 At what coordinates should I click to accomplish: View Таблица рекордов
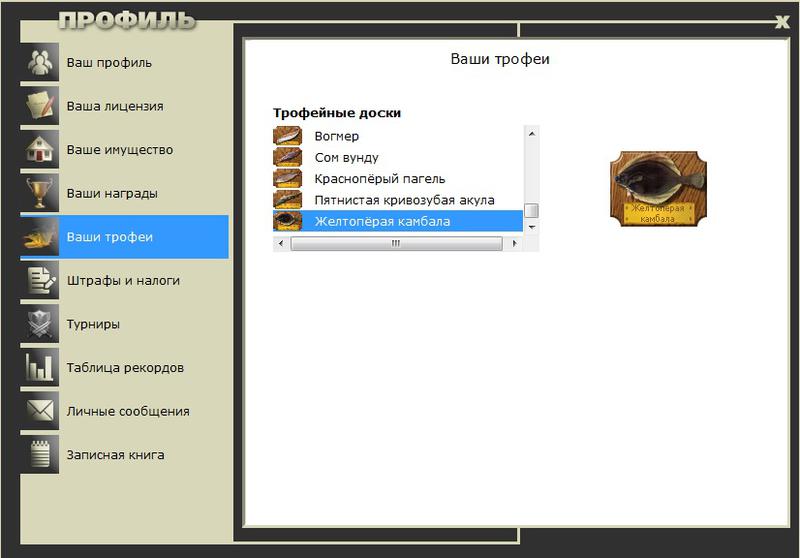click(124, 367)
